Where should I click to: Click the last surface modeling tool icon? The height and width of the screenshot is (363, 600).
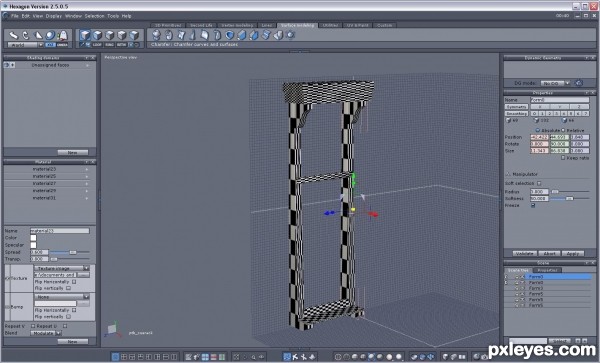tap(291, 35)
